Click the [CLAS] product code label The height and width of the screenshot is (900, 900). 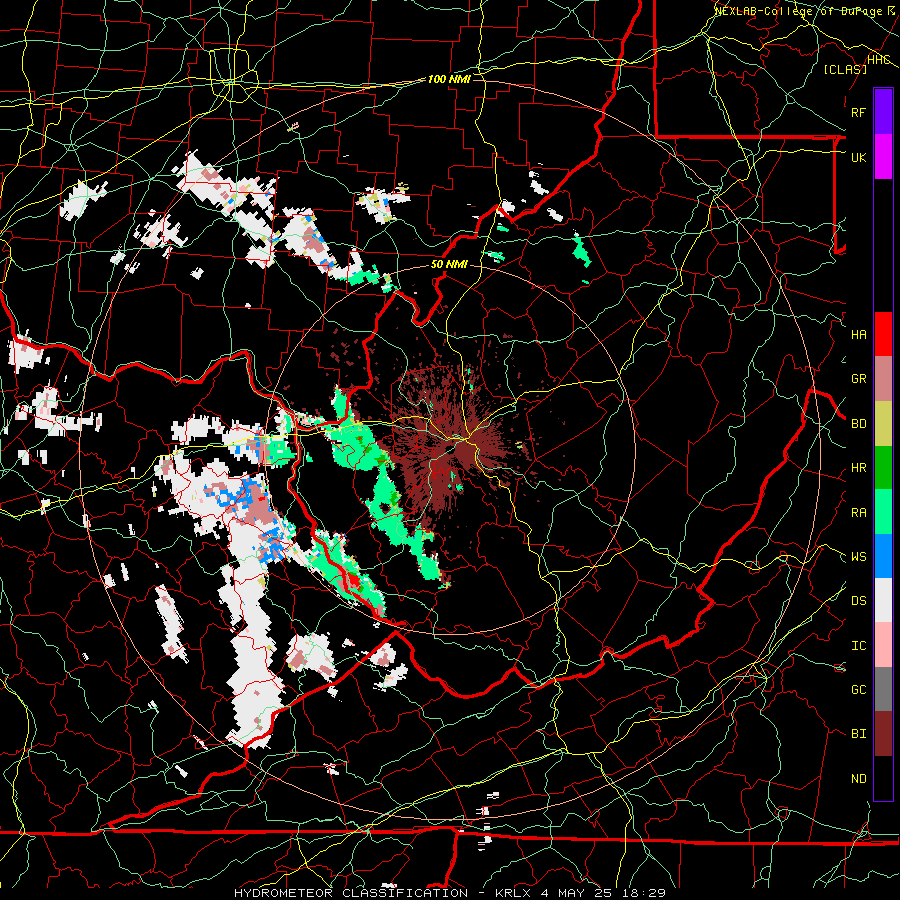click(x=845, y=69)
